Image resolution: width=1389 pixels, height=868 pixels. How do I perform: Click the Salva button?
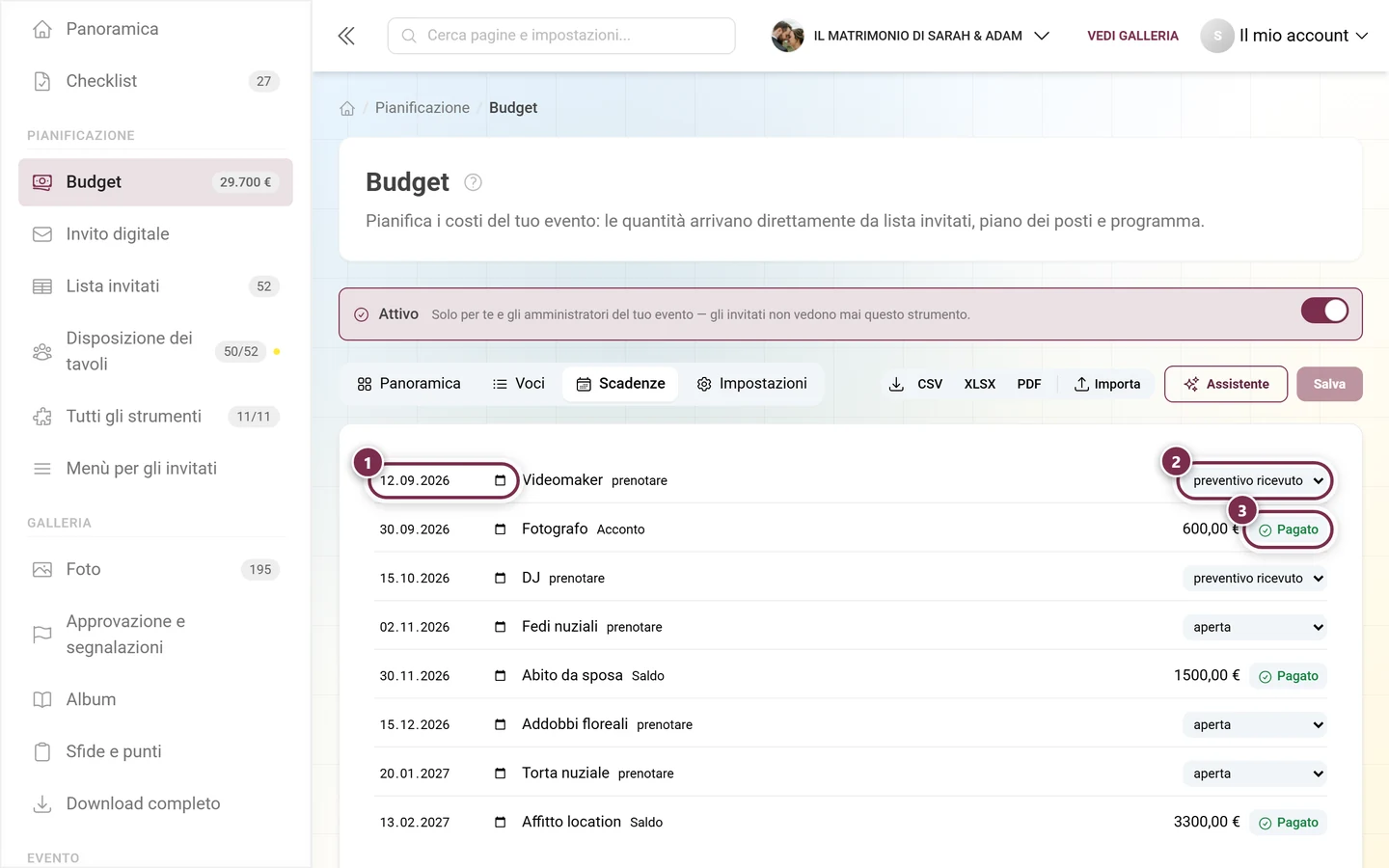pyautogui.click(x=1329, y=384)
